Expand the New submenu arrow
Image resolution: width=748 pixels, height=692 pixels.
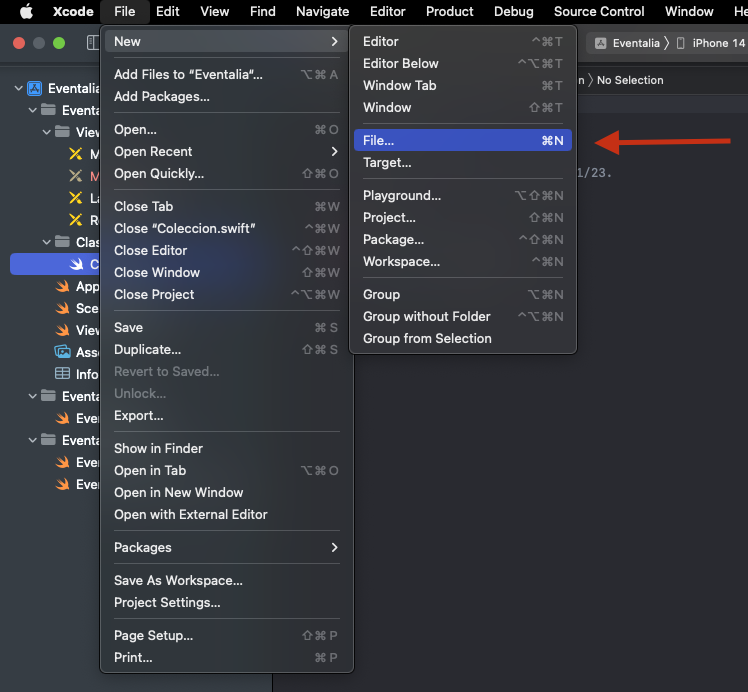pyautogui.click(x=334, y=41)
